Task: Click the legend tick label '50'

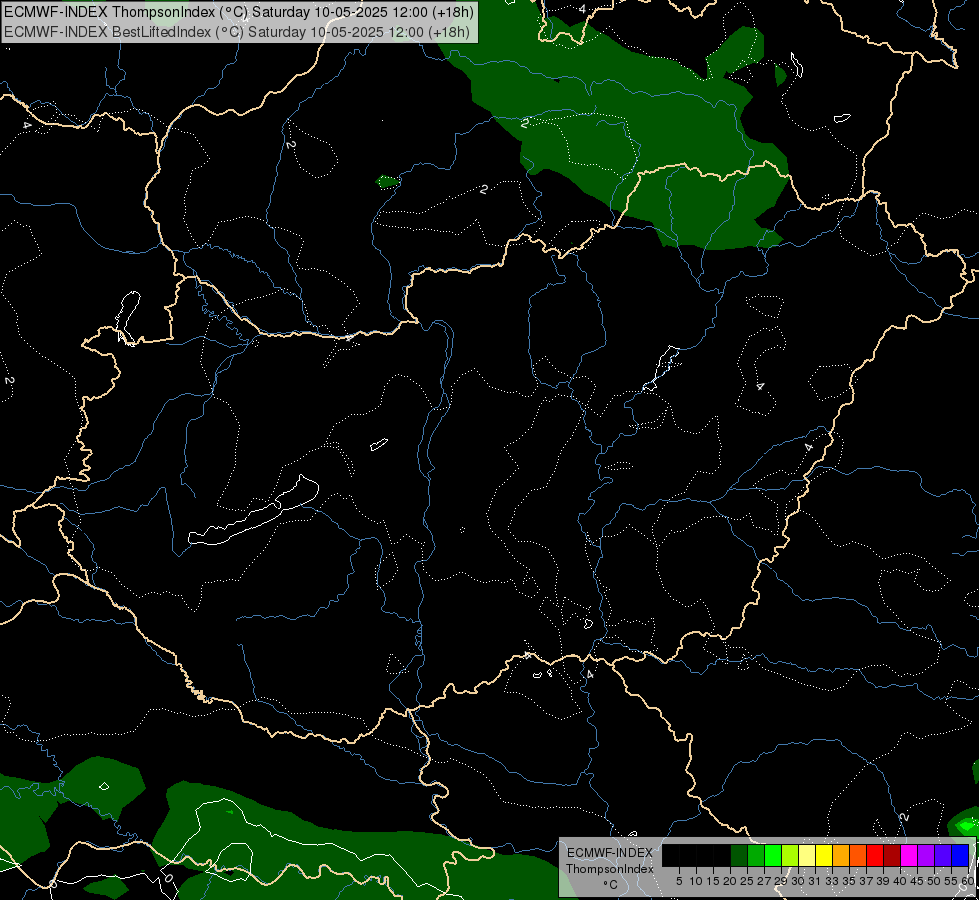Action: pyautogui.click(x=934, y=881)
